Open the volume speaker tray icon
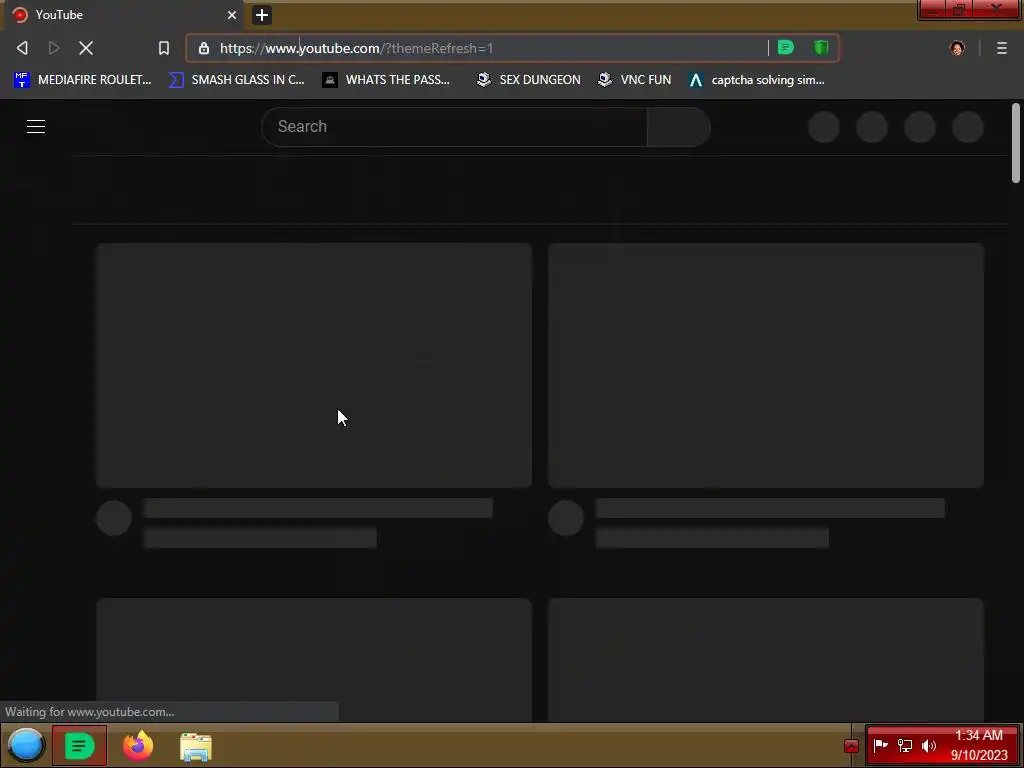 (x=929, y=745)
